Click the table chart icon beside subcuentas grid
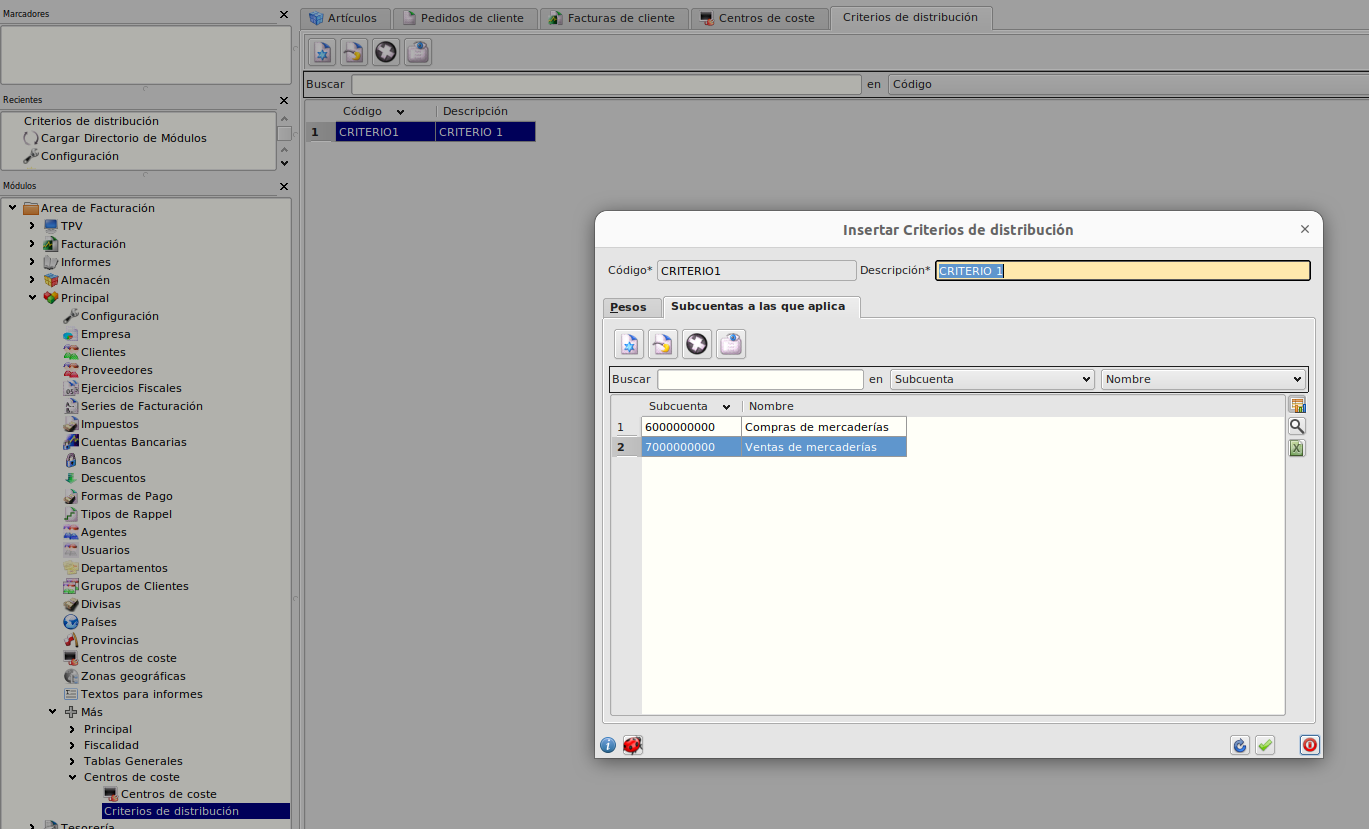Image resolution: width=1369 pixels, height=829 pixels. (1297, 405)
